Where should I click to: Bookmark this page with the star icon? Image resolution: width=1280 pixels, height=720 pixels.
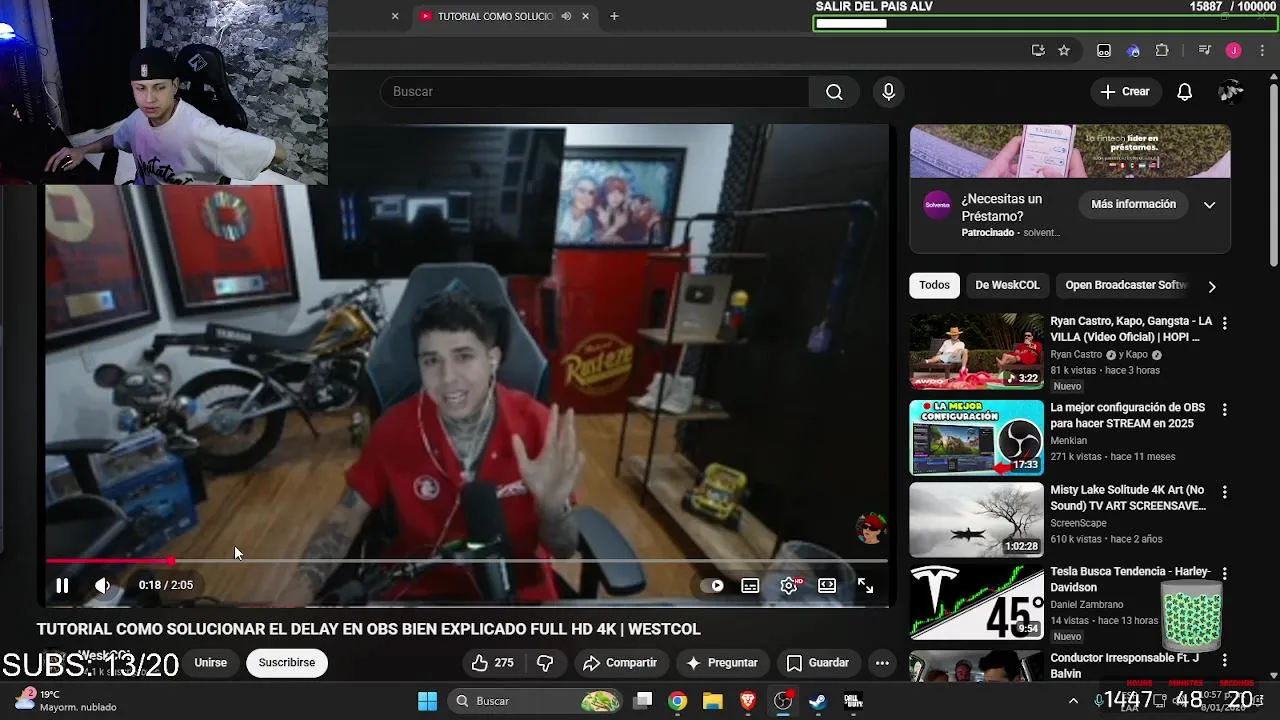(1064, 51)
